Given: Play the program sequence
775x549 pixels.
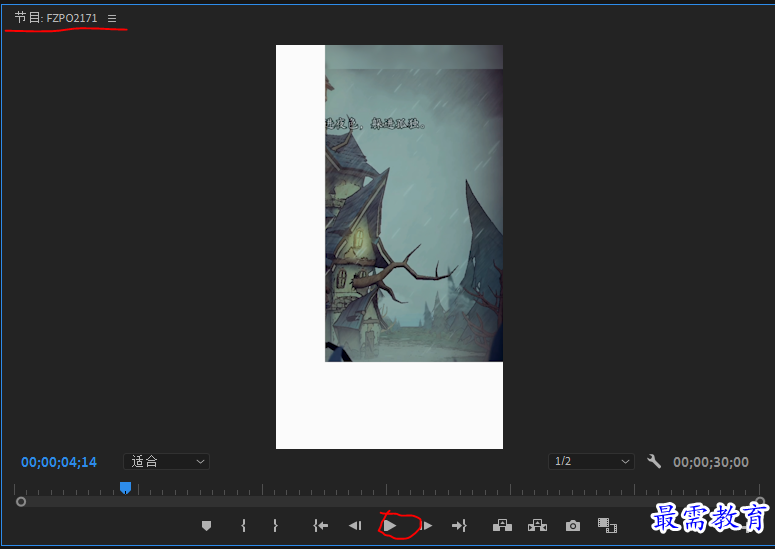Looking at the screenshot, I should pos(390,526).
